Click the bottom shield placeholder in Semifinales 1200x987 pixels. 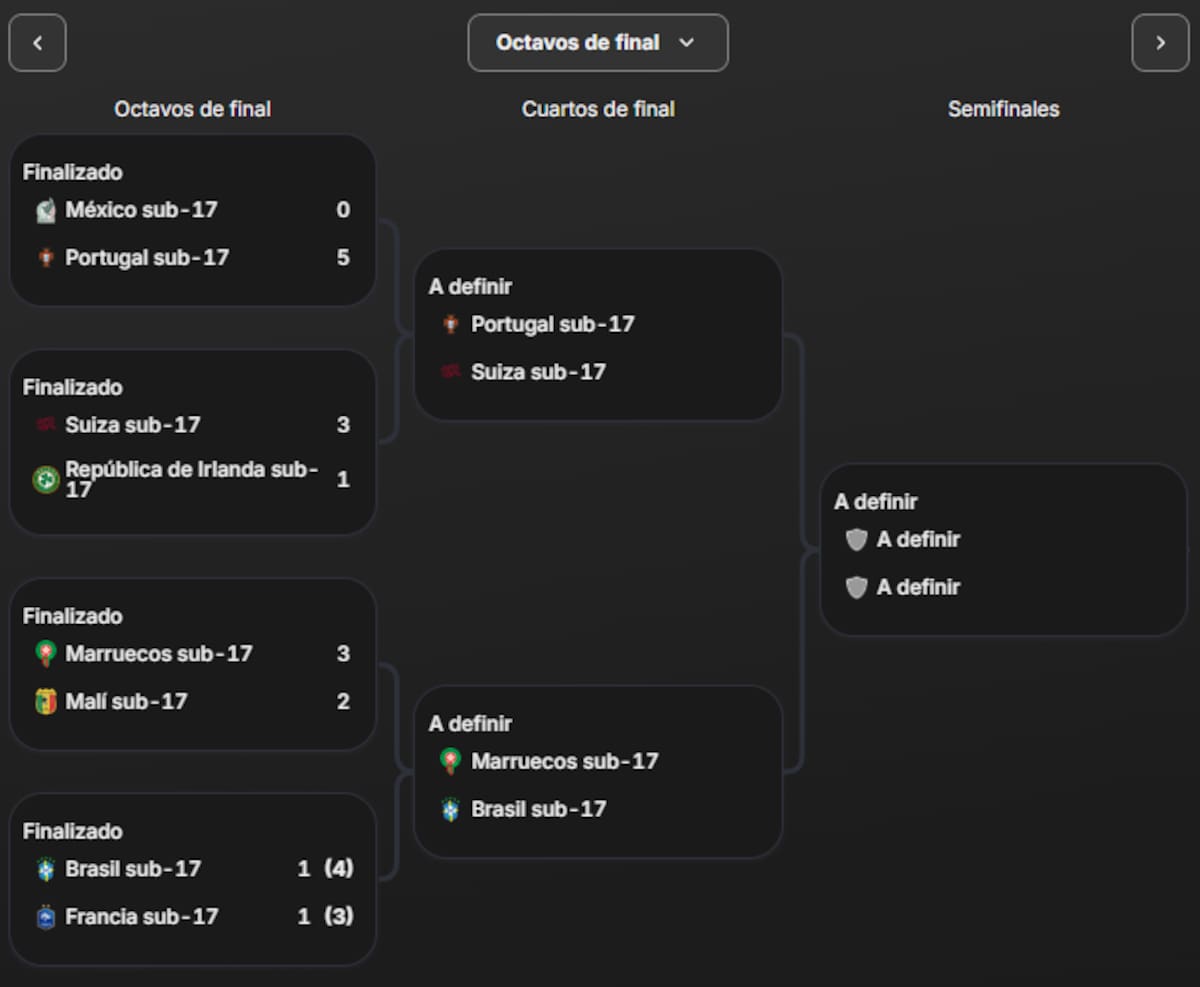click(x=857, y=587)
